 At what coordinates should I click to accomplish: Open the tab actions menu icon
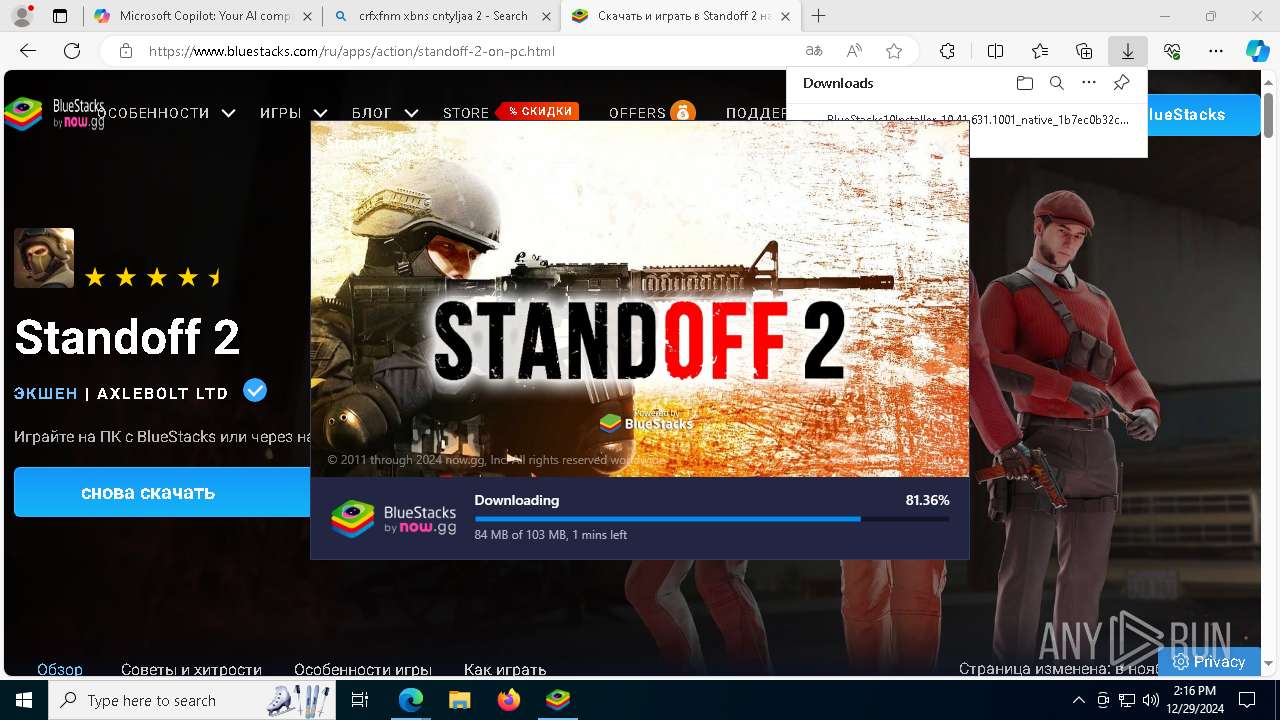pos(60,16)
